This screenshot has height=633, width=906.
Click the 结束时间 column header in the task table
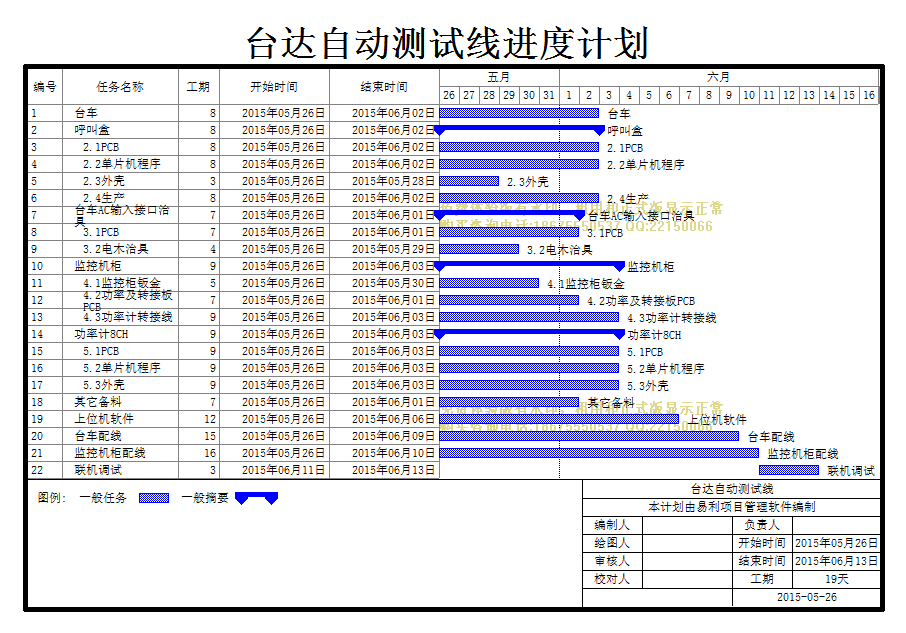tap(384, 87)
